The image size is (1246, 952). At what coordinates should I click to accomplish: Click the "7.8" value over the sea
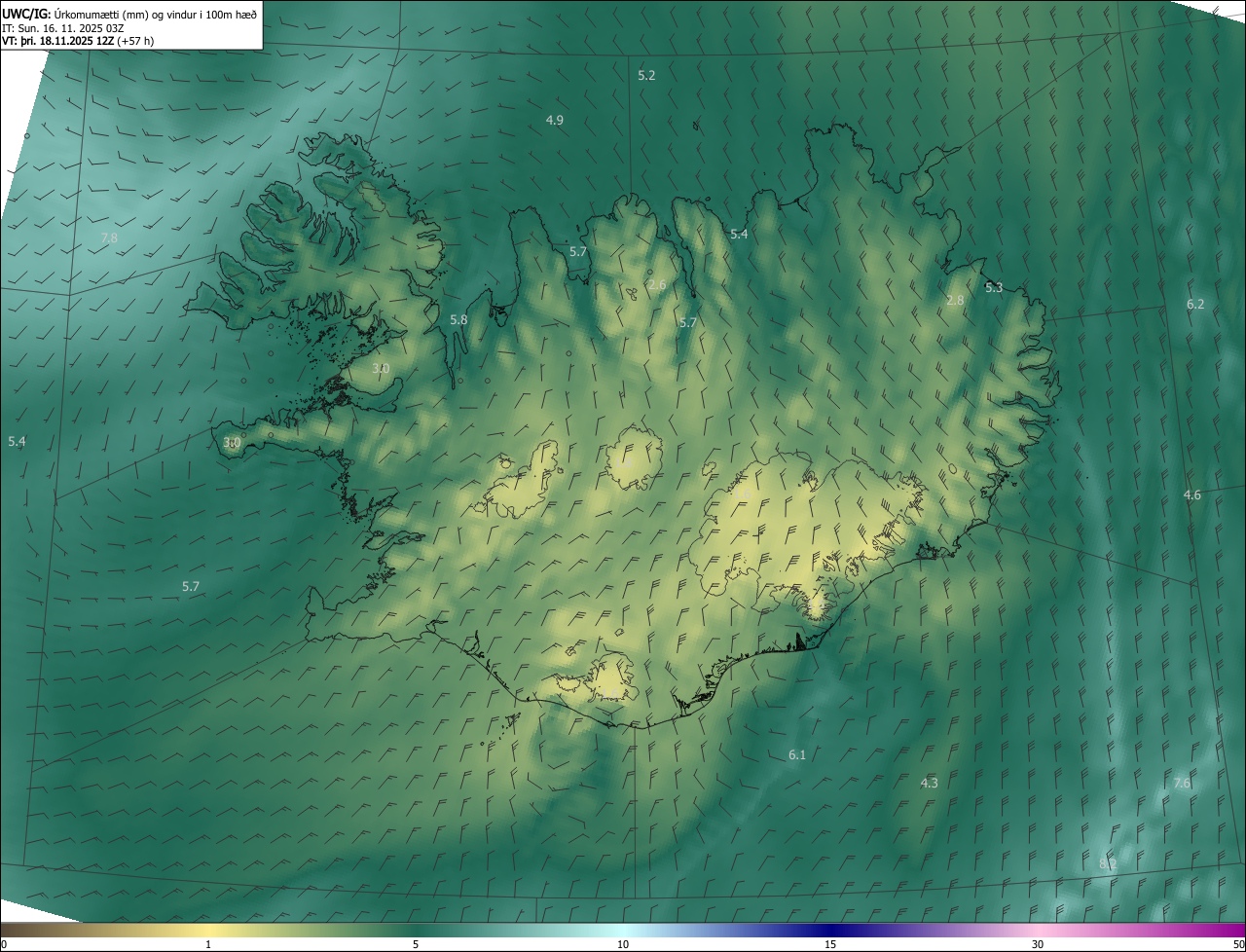point(109,238)
